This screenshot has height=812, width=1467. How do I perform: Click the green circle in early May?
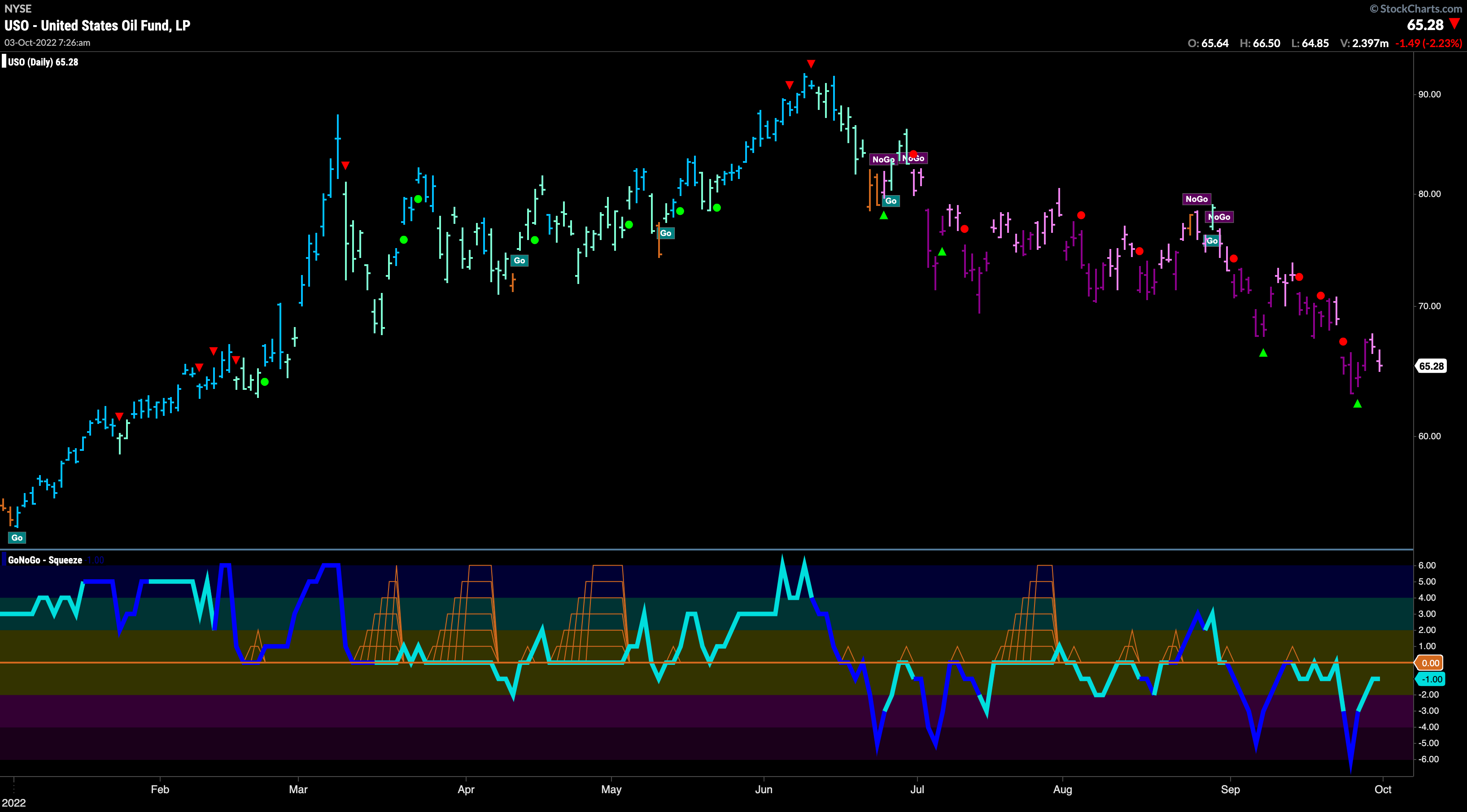pyautogui.click(x=629, y=225)
